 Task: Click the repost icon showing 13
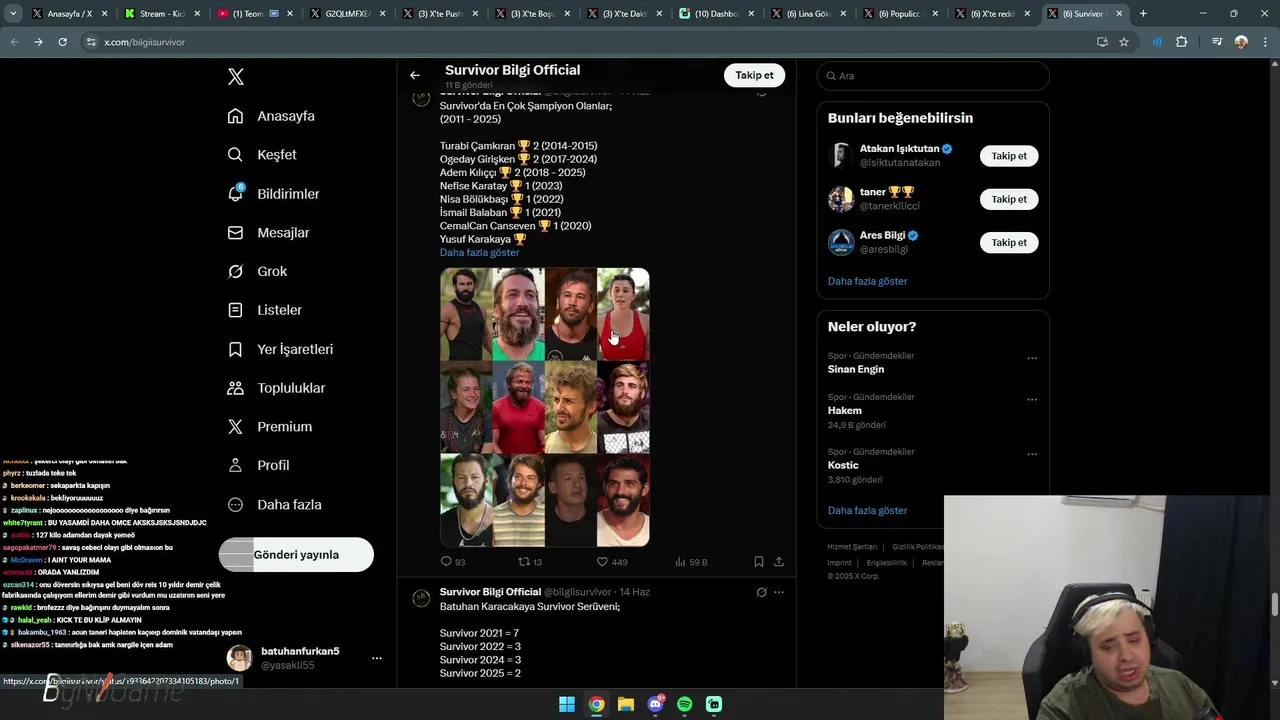(x=530, y=562)
